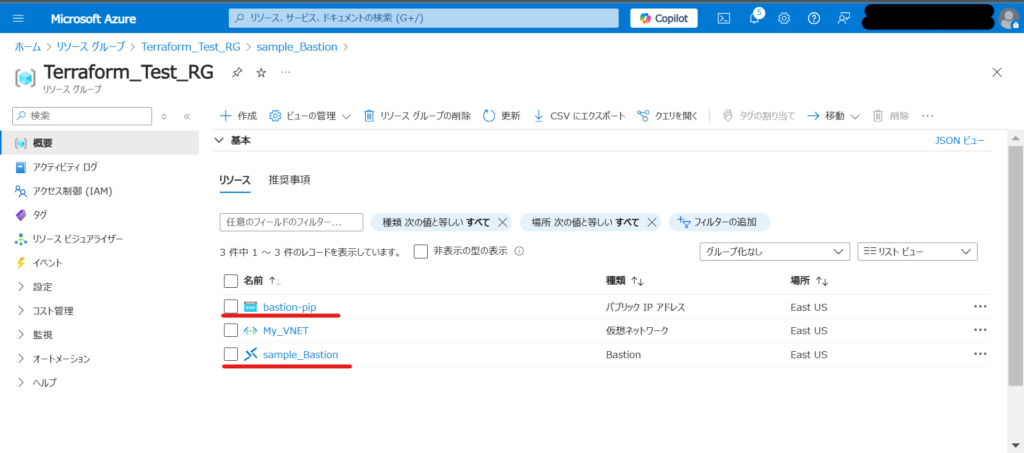This screenshot has width=1024, height=453.
Task: Pin Terraform_Test_RG to the dashboard
Action: tap(237, 73)
